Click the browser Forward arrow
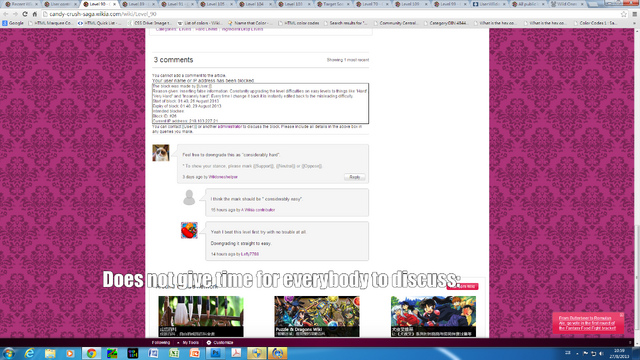This screenshot has height=360, width=640. point(15,14)
